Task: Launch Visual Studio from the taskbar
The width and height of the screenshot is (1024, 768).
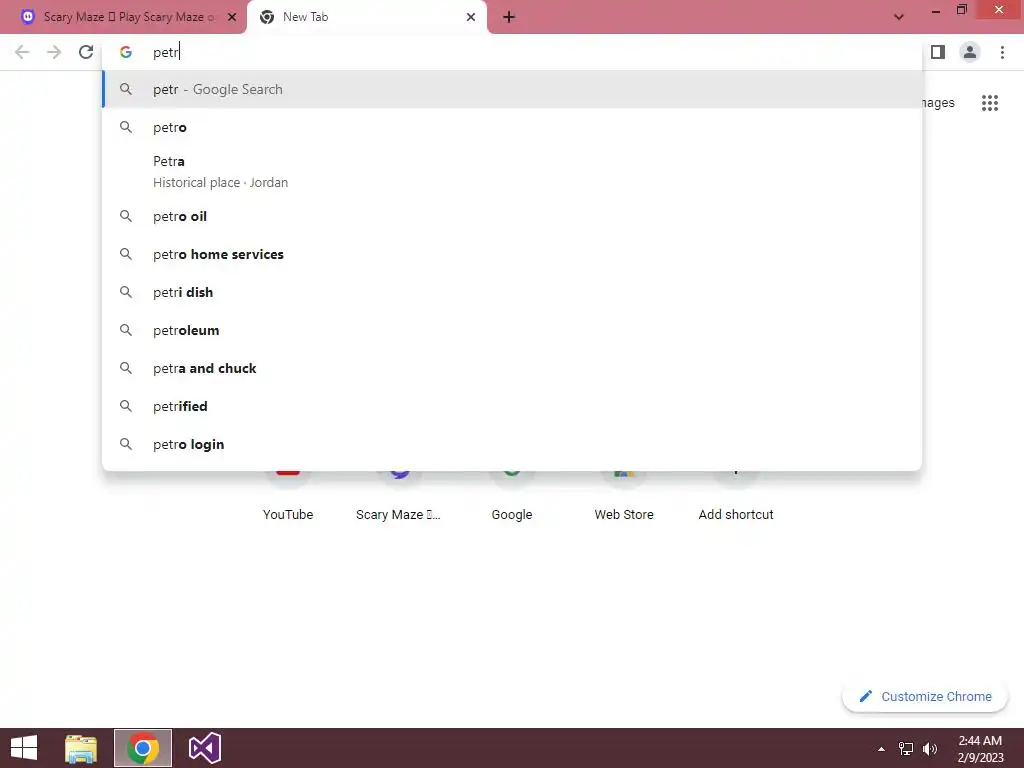Action: click(x=205, y=748)
